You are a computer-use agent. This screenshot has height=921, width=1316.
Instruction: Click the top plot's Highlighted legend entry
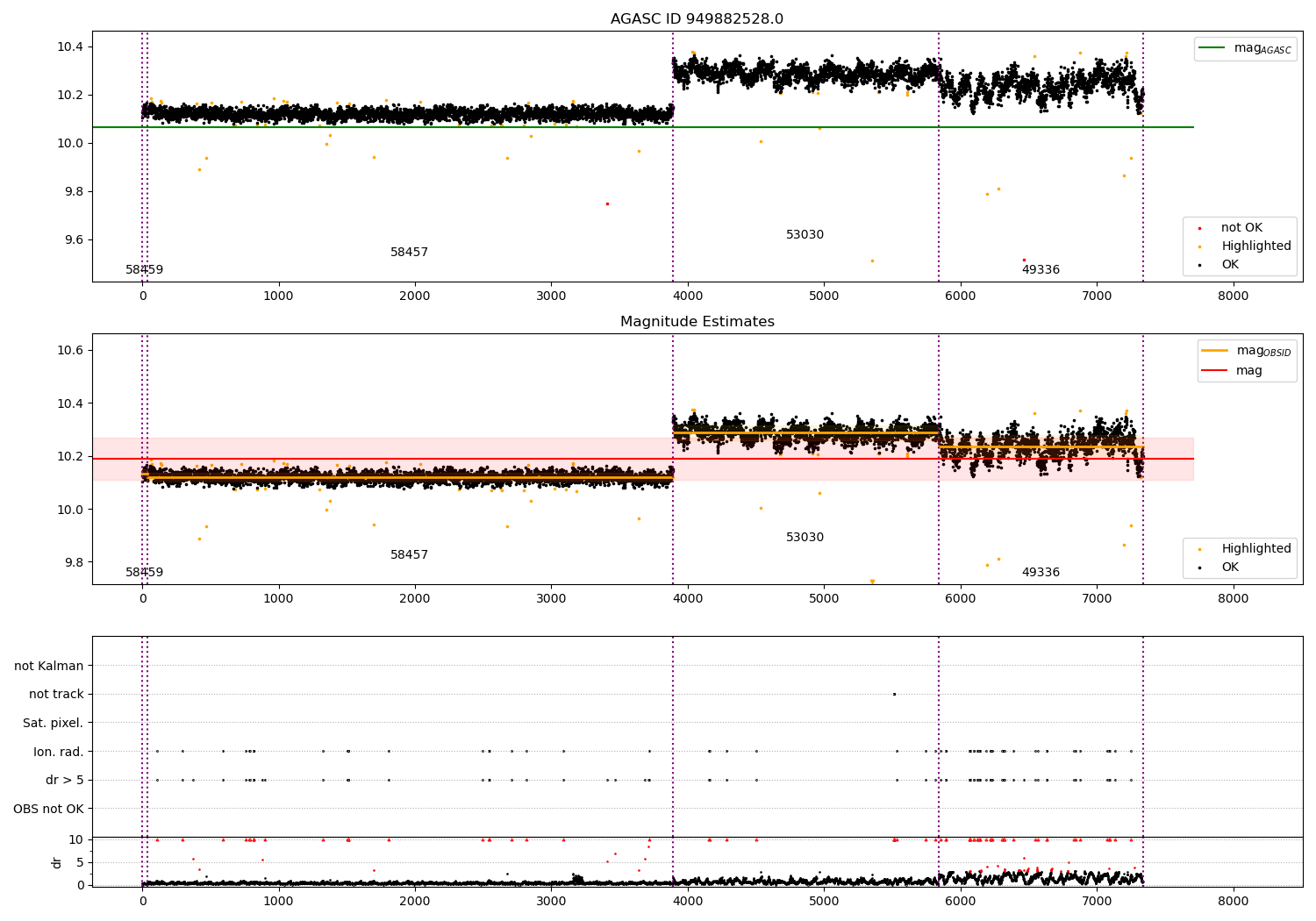click(x=1246, y=246)
